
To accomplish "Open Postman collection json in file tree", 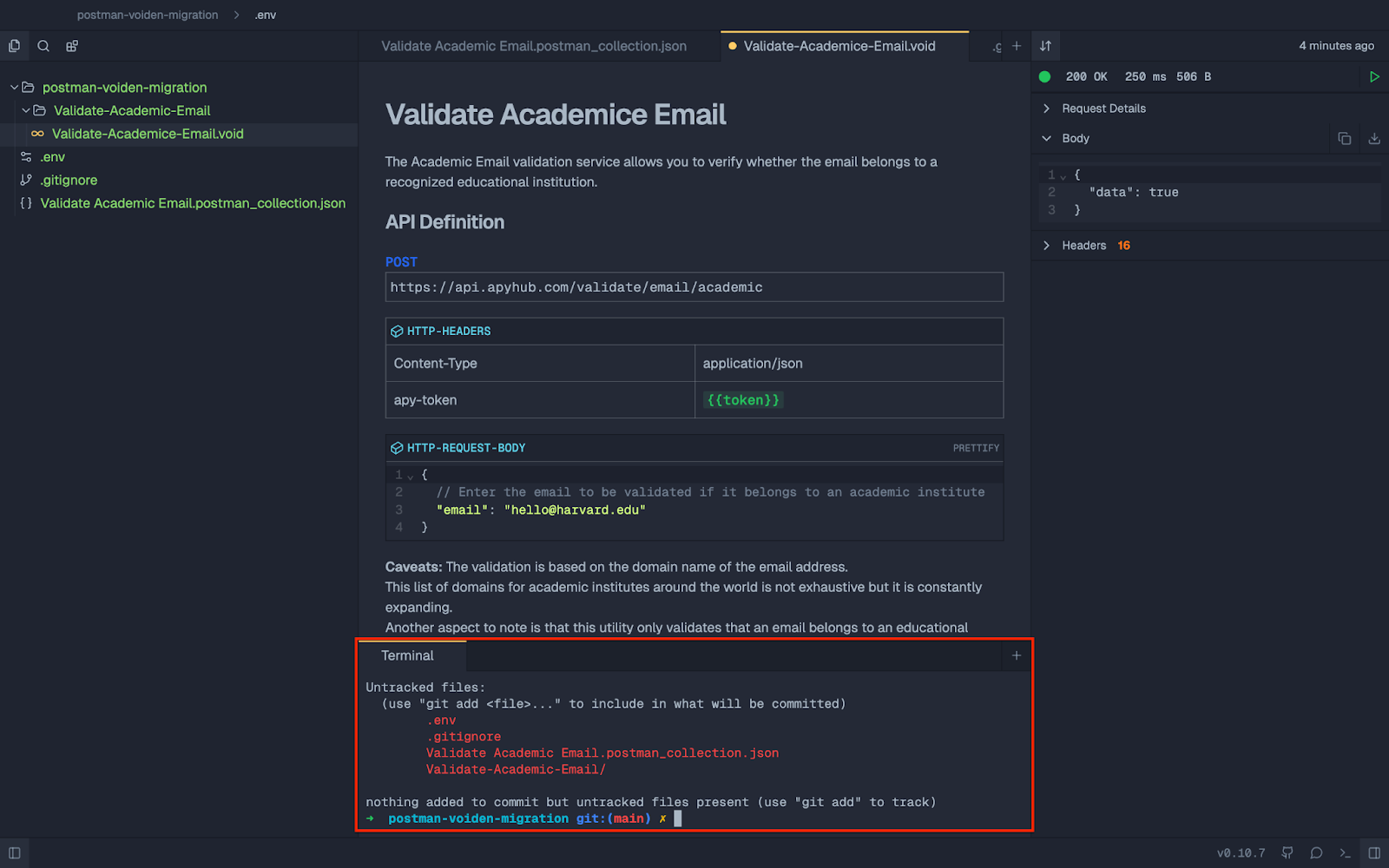I will click(193, 203).
